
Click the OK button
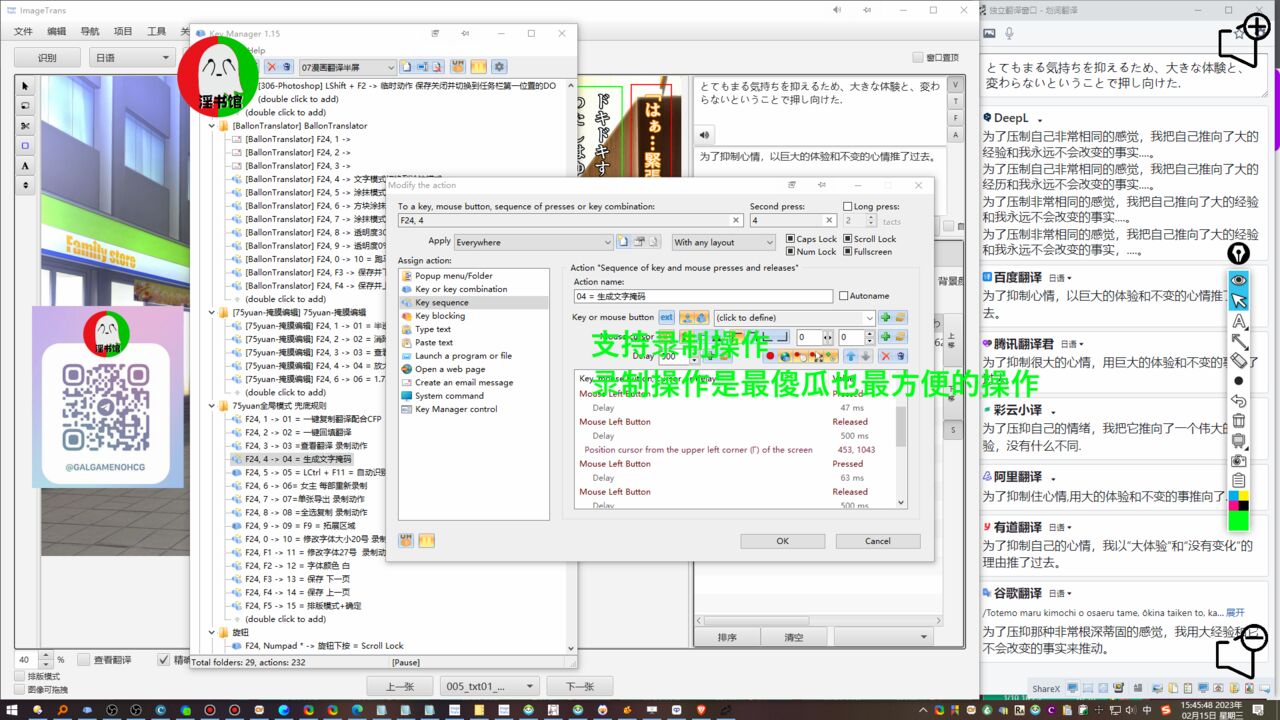[782, 541]
